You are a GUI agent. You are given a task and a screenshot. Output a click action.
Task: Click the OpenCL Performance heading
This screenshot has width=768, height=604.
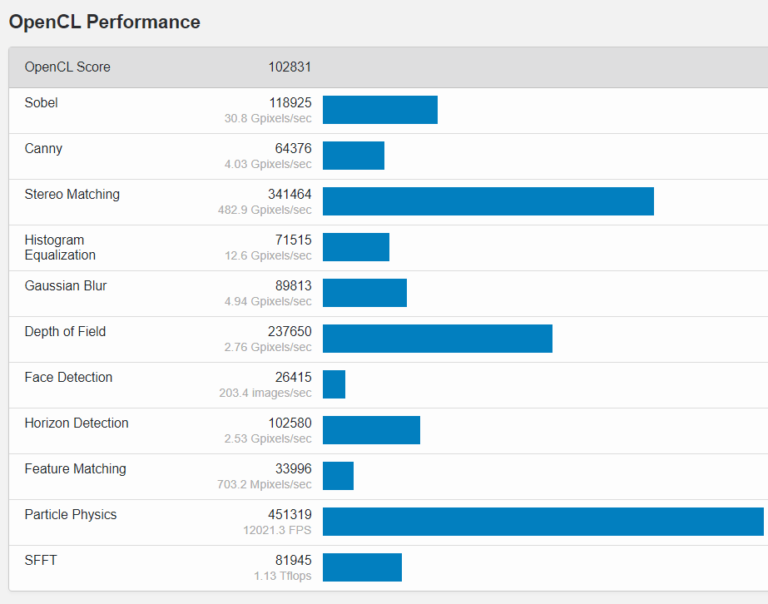[x=105, y=22]
